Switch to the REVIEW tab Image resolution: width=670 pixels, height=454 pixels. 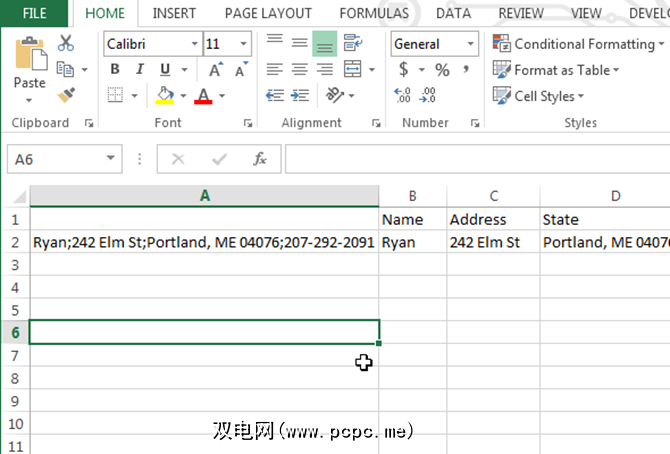pos(521,13)
